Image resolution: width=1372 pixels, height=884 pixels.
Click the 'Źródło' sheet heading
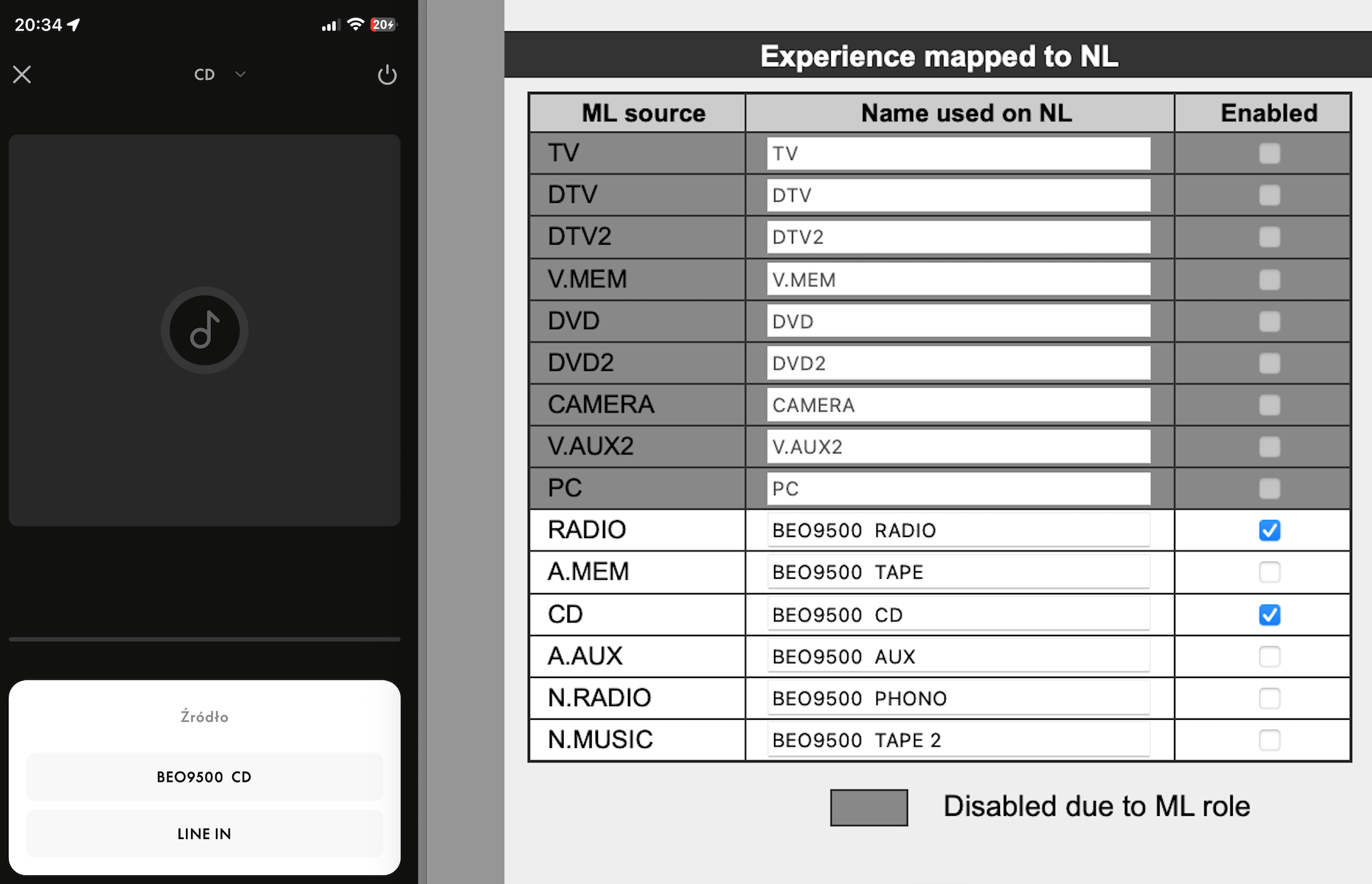click(x=205, y=716)
